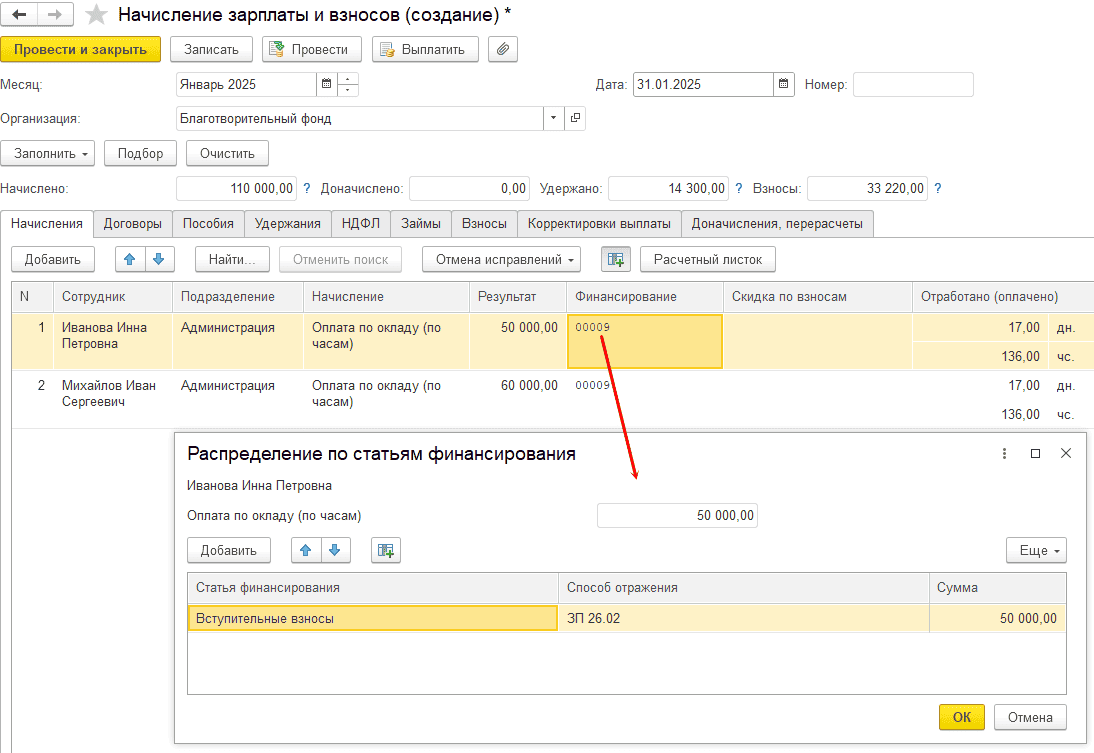1094x753 pixels.
Task: Confirm dialog with OK button
Action: pos(961,717)
